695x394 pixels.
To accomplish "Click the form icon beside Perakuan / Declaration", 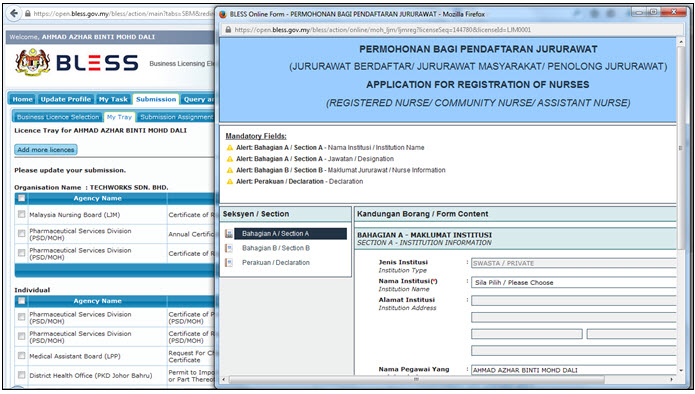I will [x=229, y=263].
